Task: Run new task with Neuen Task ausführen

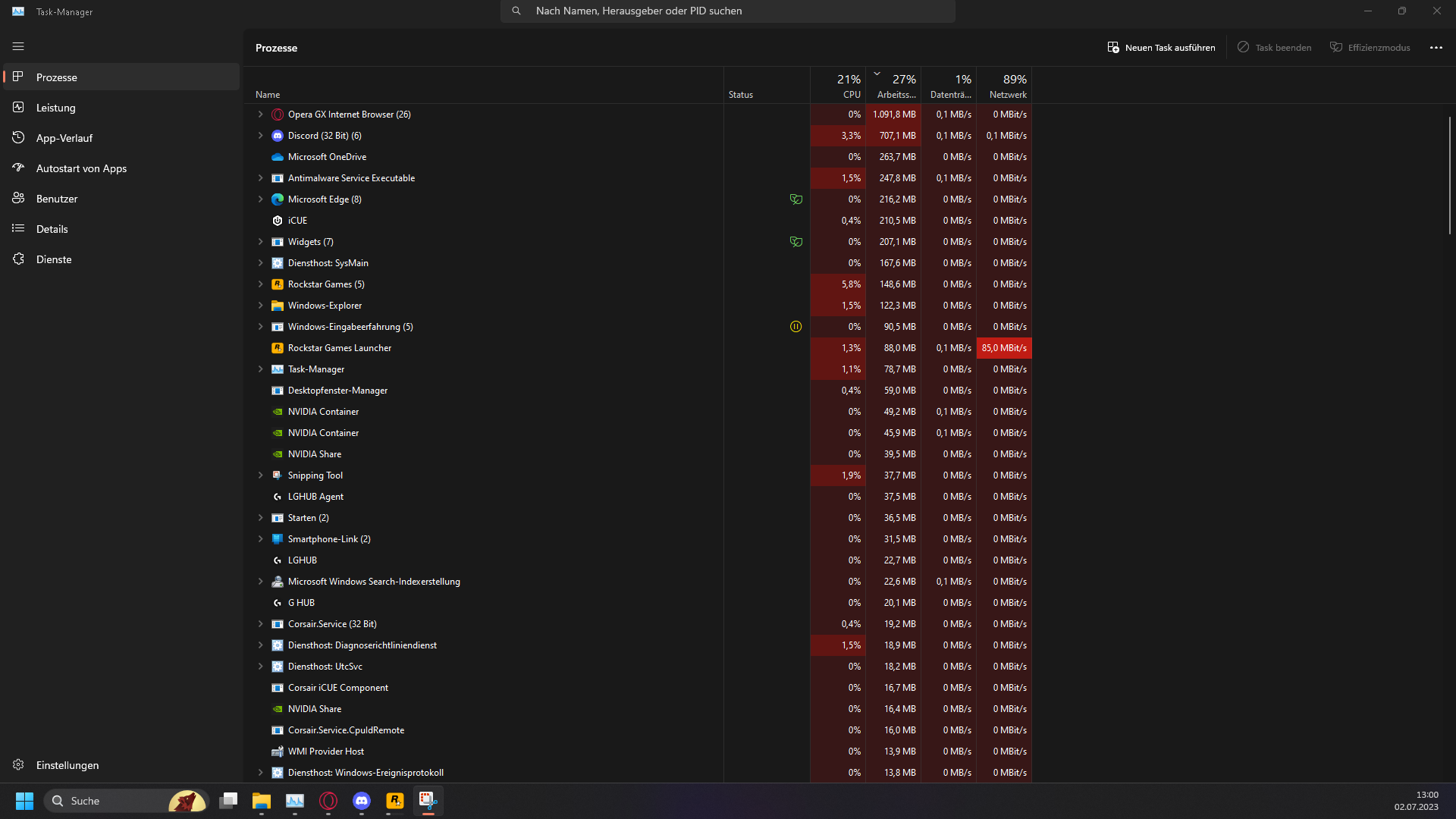Action: [1161, 47]
